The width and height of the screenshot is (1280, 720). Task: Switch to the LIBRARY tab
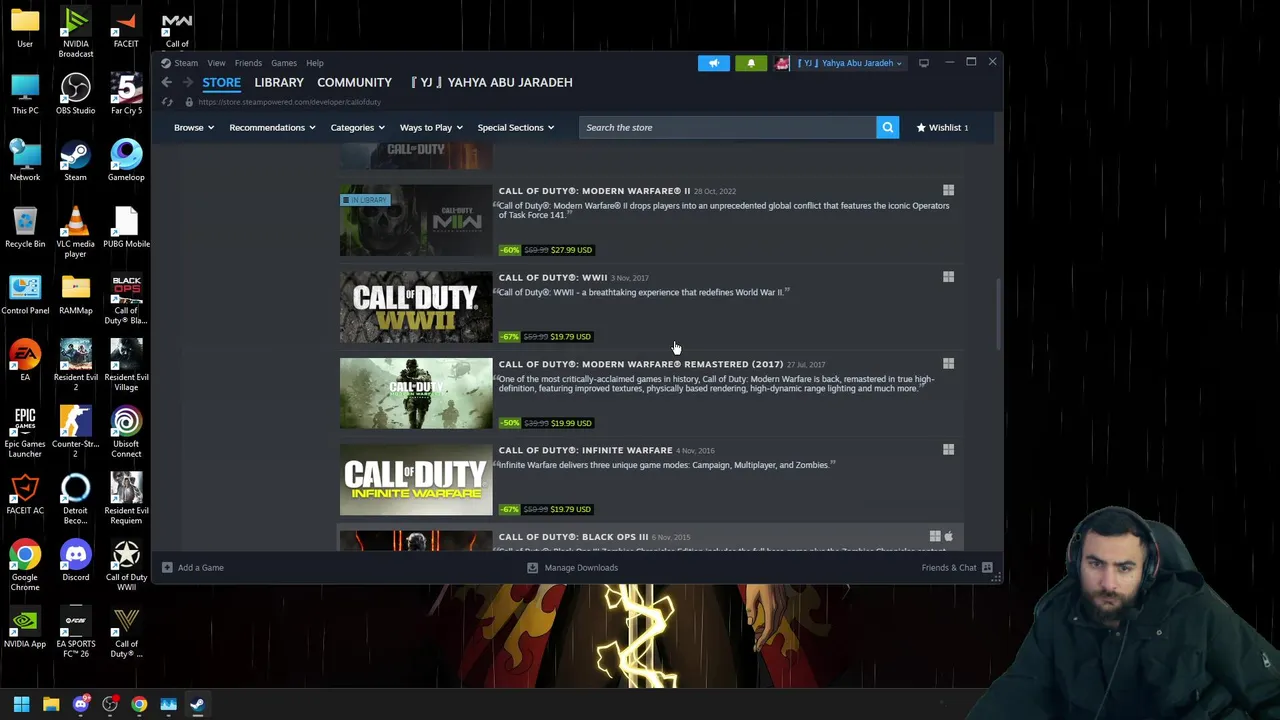click(x=279, y=82)
